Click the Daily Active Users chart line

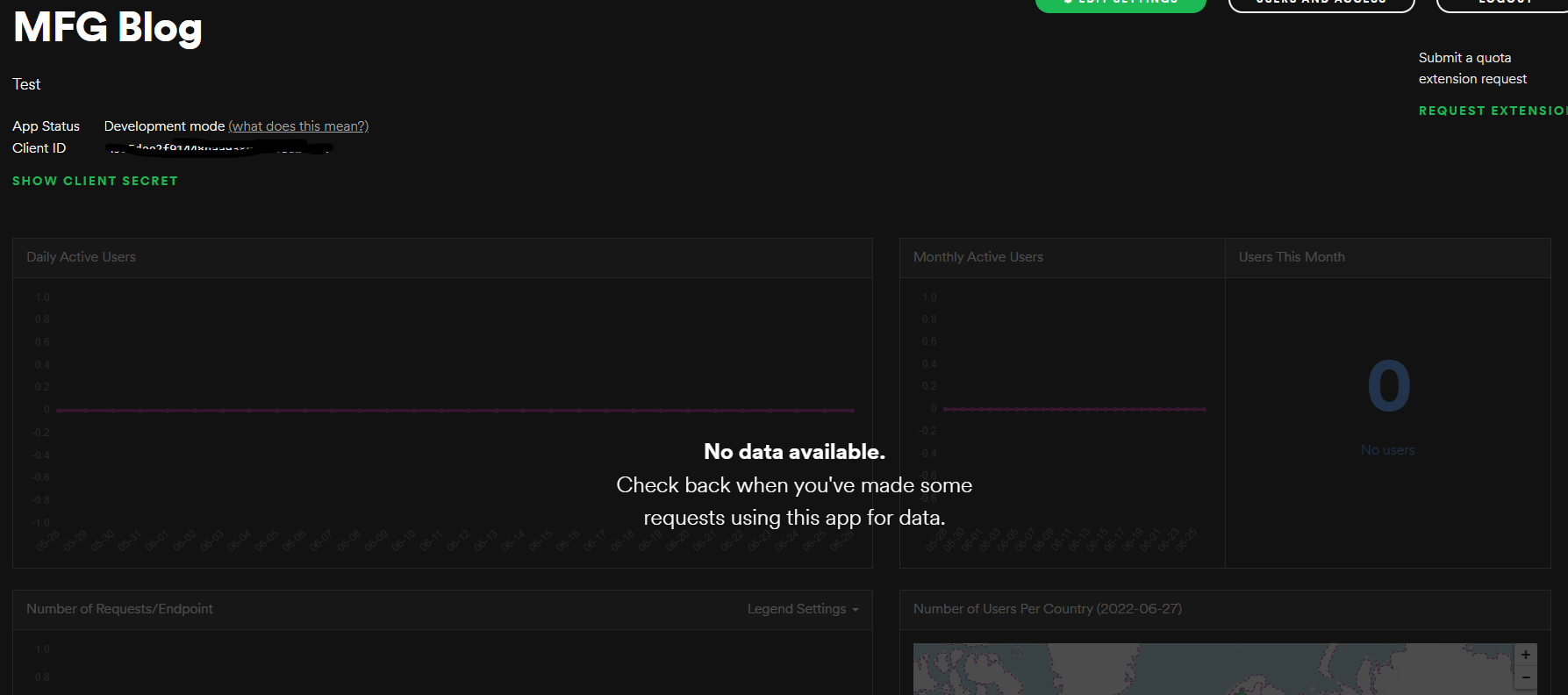point(455,410)
